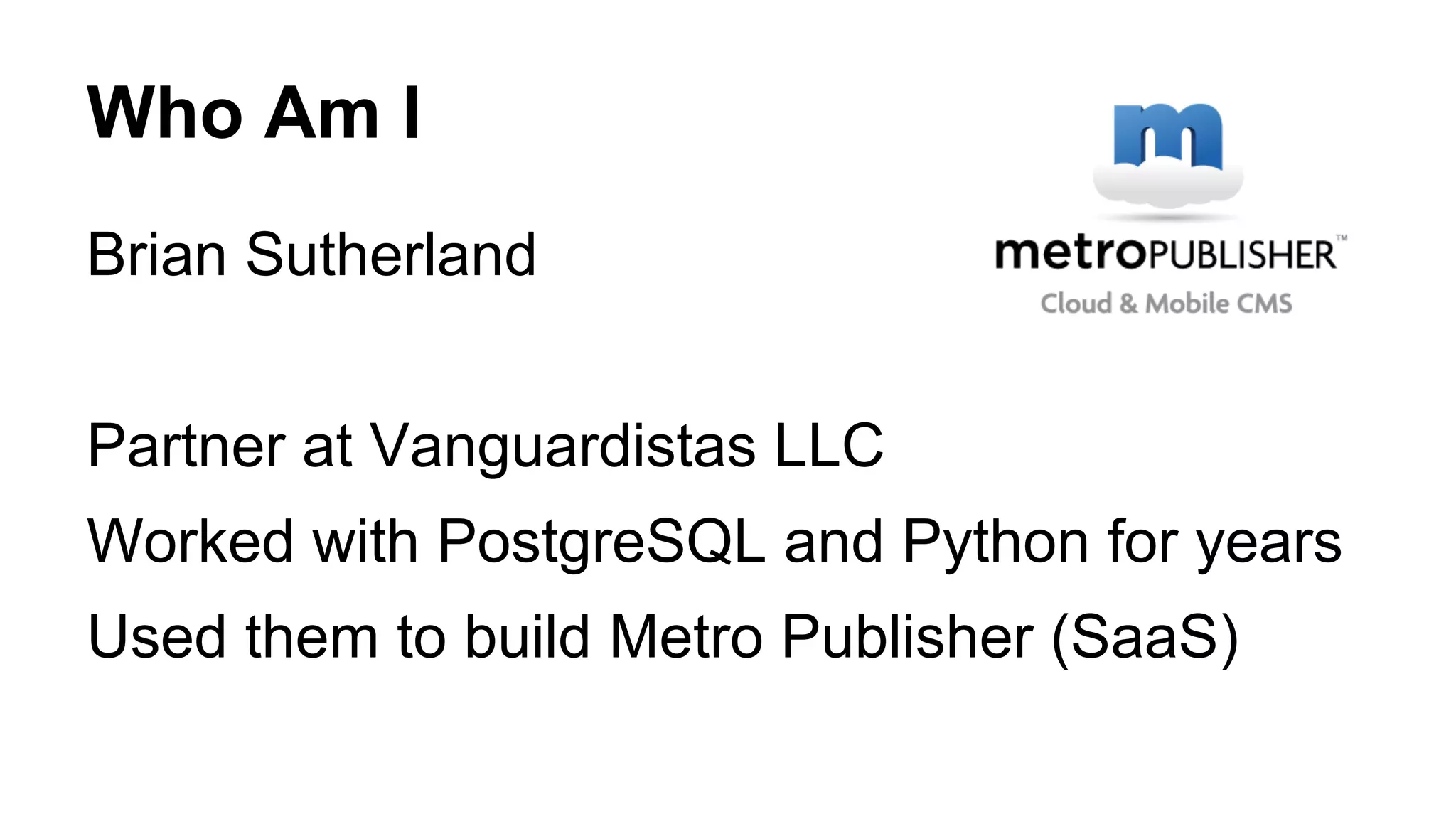Click the words 'for years'
The width and height of the screenshot is (1456, 819).
(x=1224, y=542)
